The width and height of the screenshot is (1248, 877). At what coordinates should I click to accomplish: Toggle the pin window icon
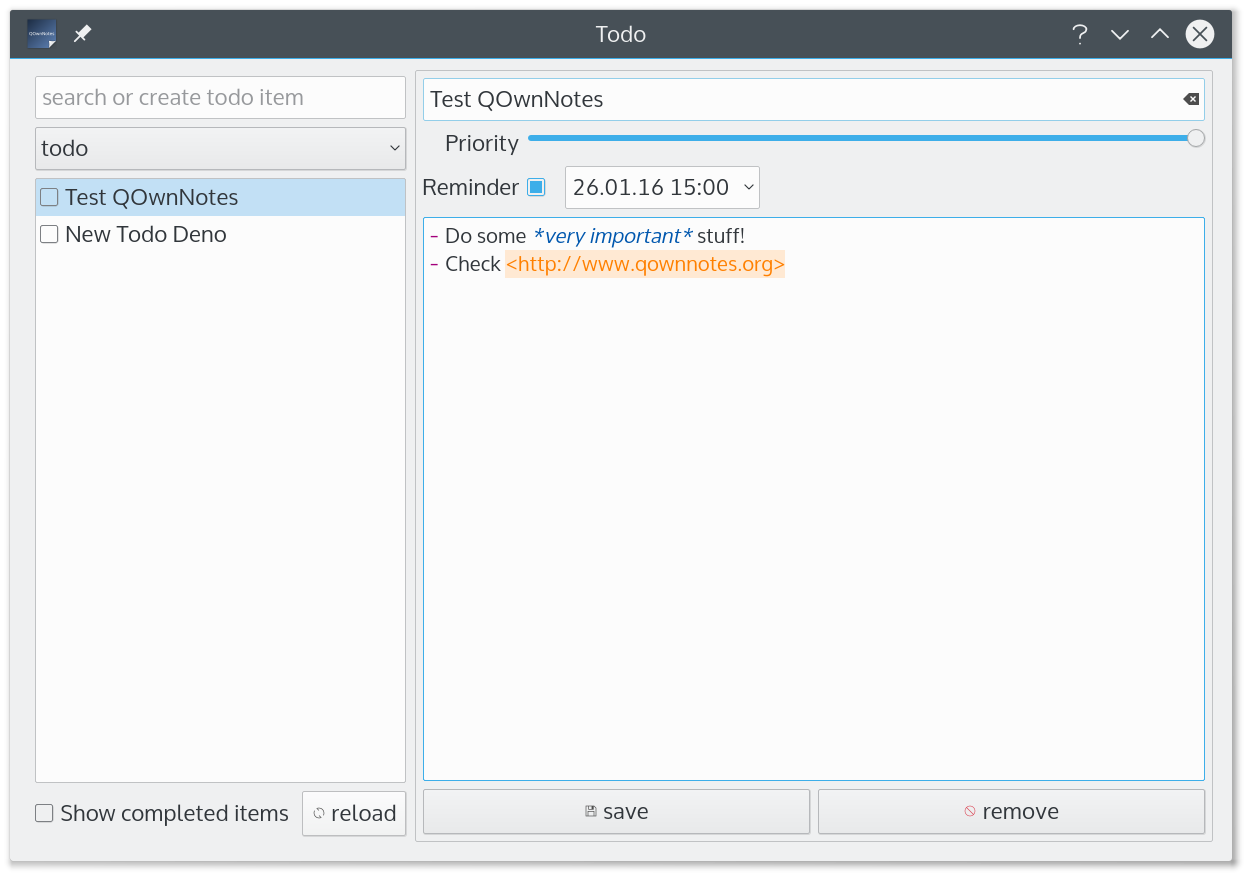click(82, 34)
